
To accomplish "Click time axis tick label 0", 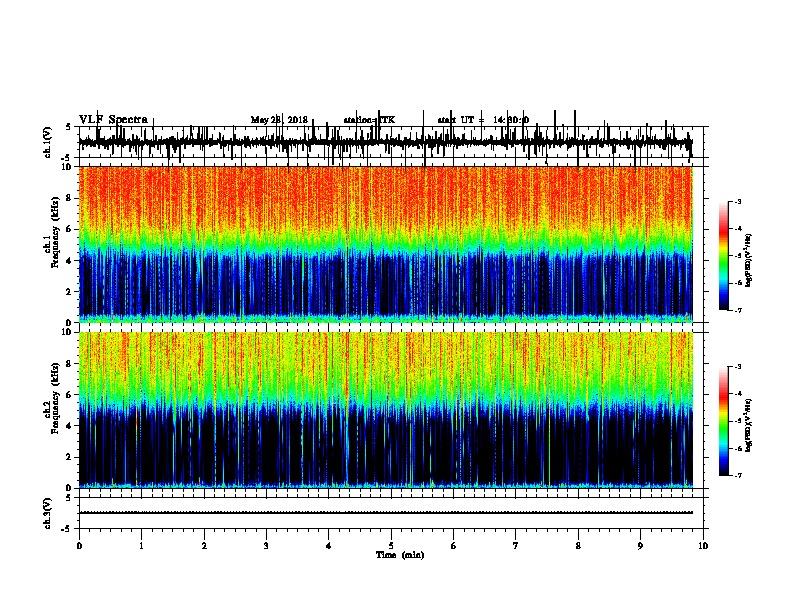I will click(x=79, y=546).
